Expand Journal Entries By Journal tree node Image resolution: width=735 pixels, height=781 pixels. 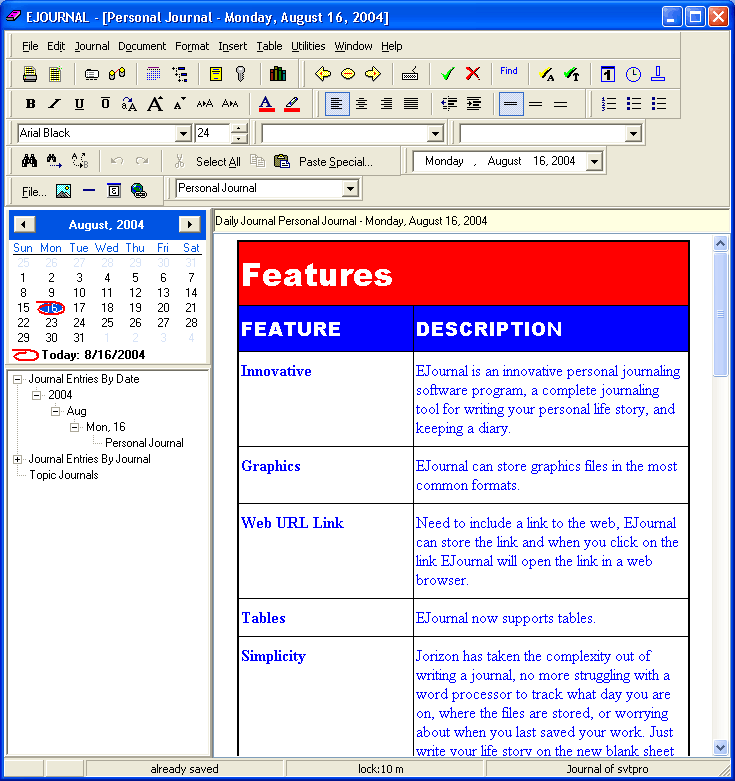point(17,459)
